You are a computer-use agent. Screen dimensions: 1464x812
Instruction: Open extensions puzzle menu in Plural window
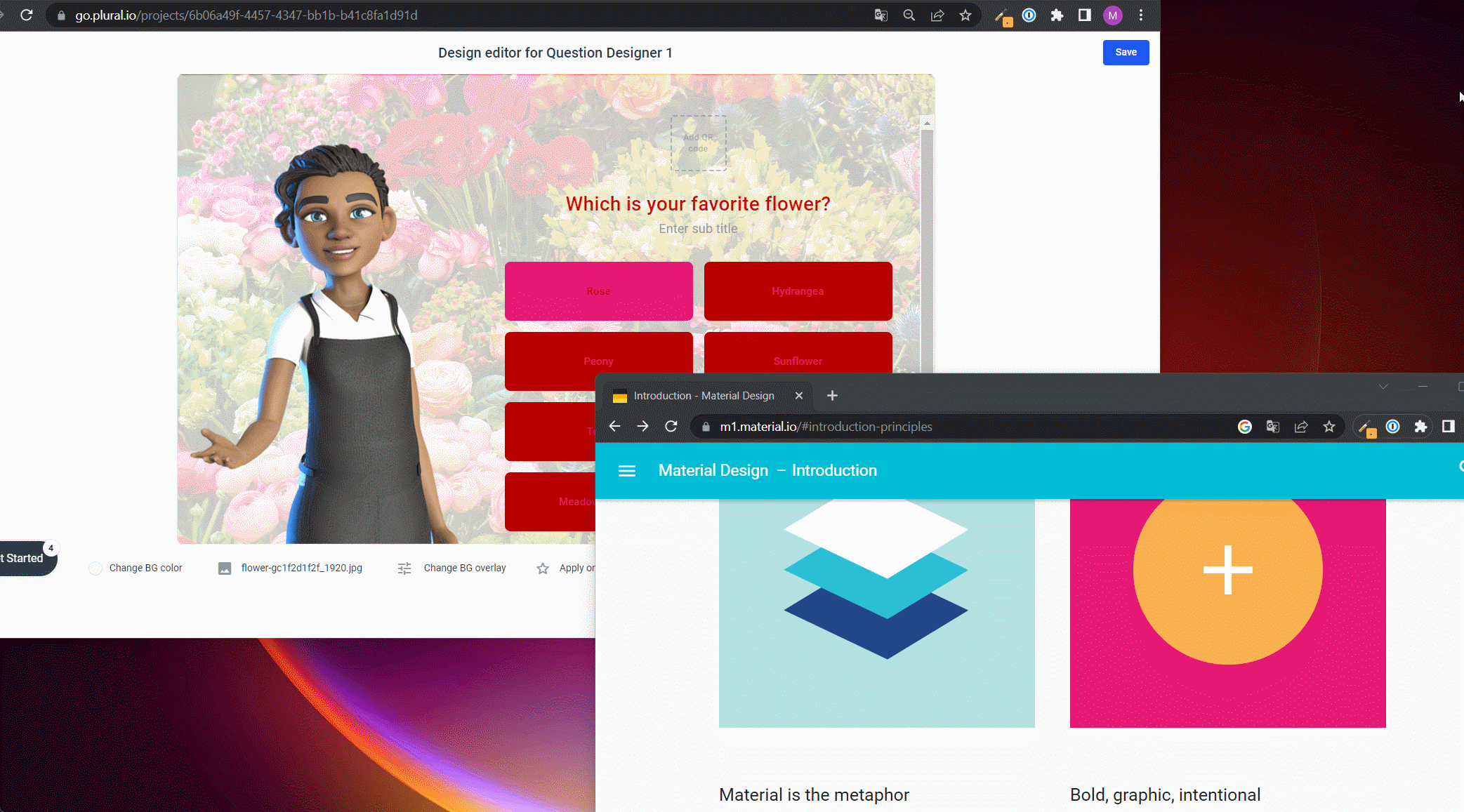pos(1057,15)
